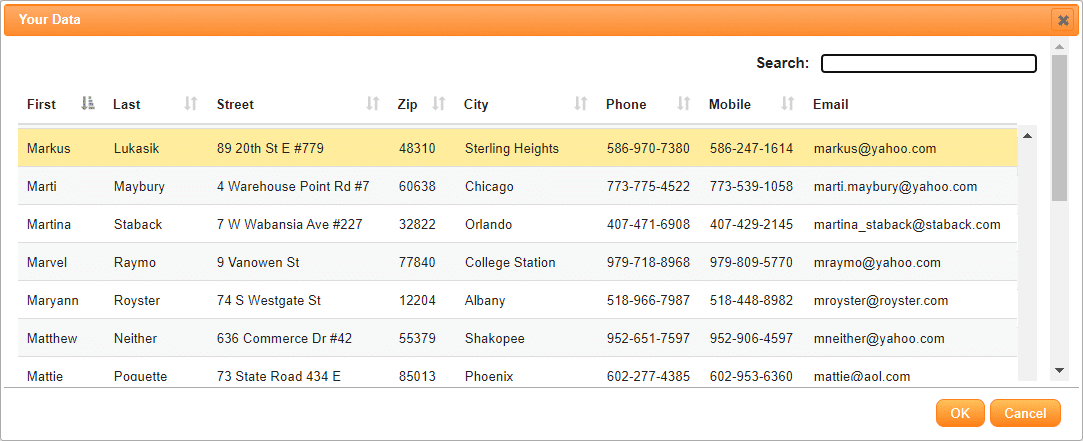Click the Cancel button
Image resolution: width=1083 pixels, height=441 pixels.
[x=1025, y=413]
